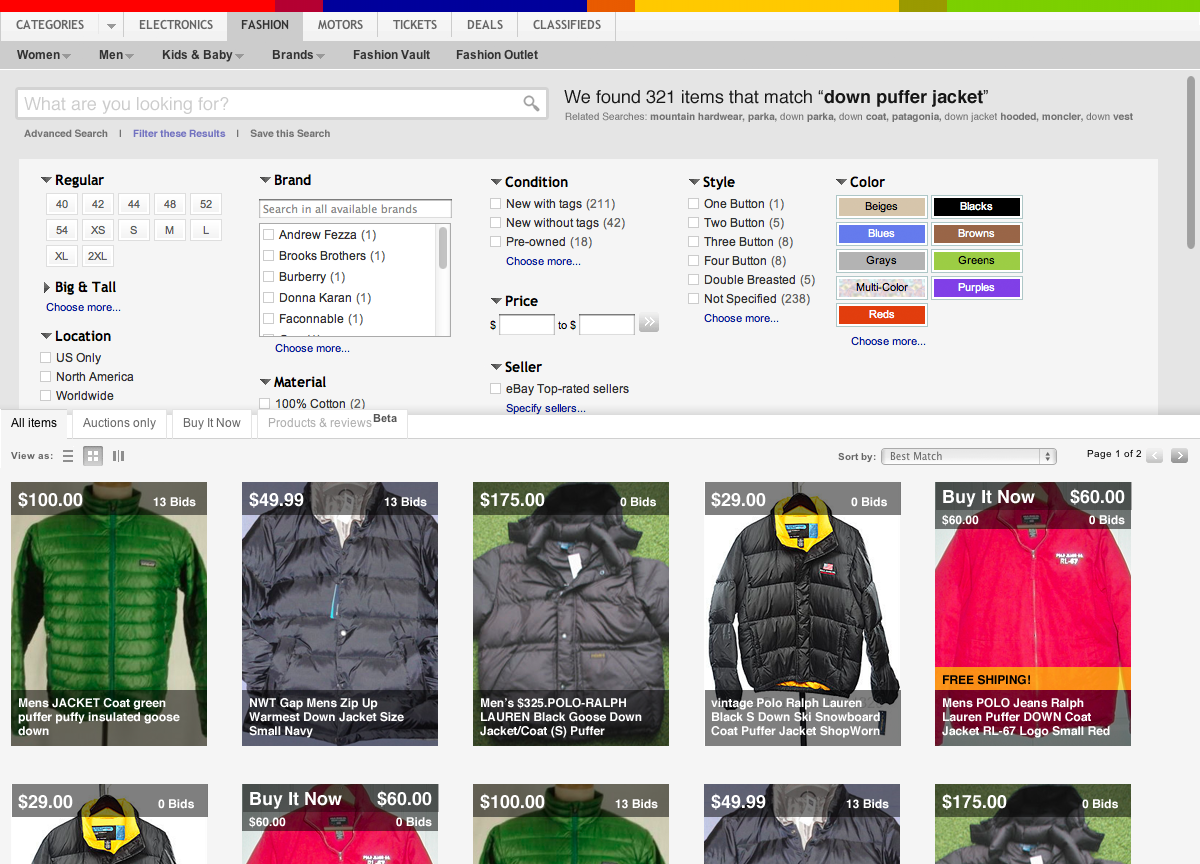Enable eBay Top-rated sellers filter

pyautogui.click(x=496, y=389)
